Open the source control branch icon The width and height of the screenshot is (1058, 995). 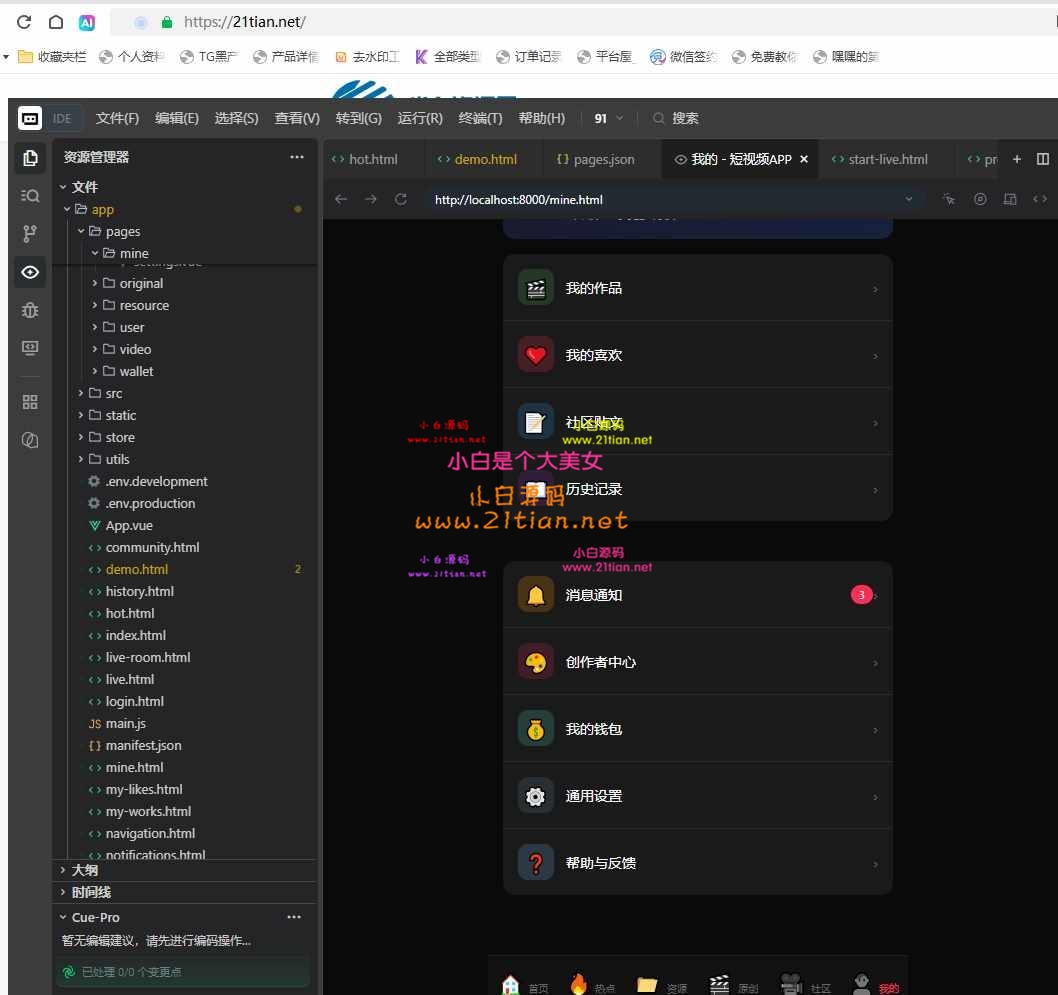click(30, 233)
